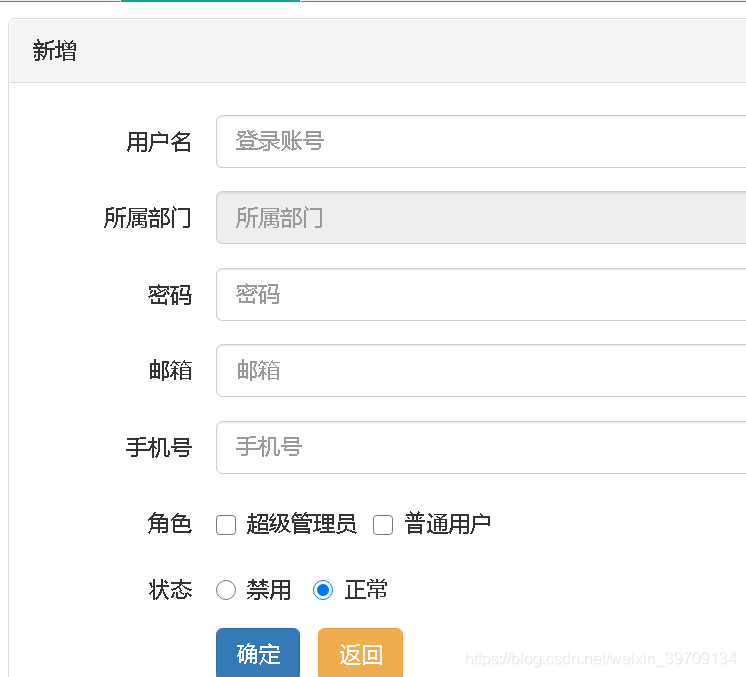Click into the 邮箱 email field
The image size is (746, 677).
pos(480,371)
